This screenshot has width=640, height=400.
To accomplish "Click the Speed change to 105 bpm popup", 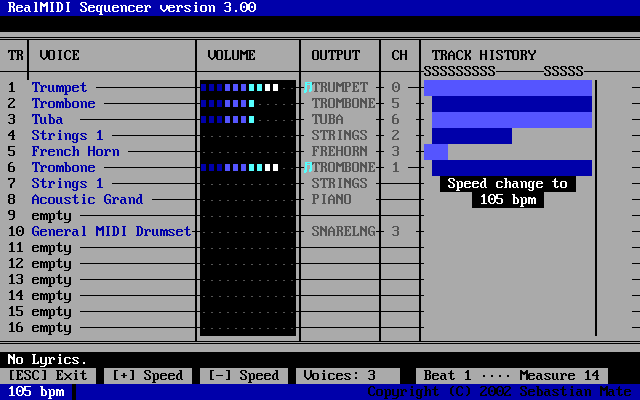I will (507, 192).
